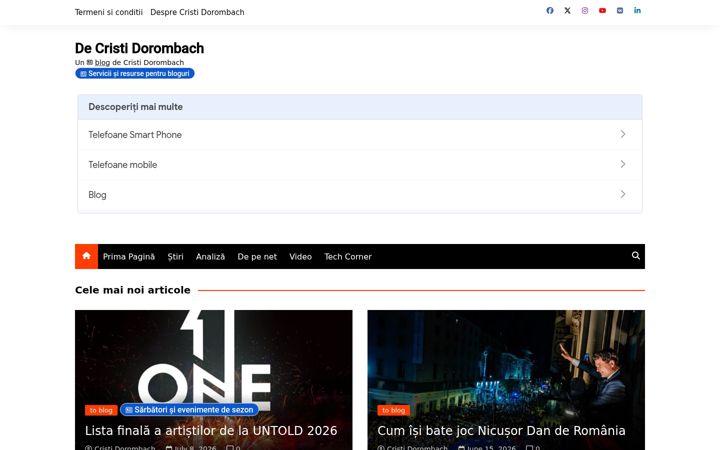Open Tech Corner menu item

[x=348, y=257]
